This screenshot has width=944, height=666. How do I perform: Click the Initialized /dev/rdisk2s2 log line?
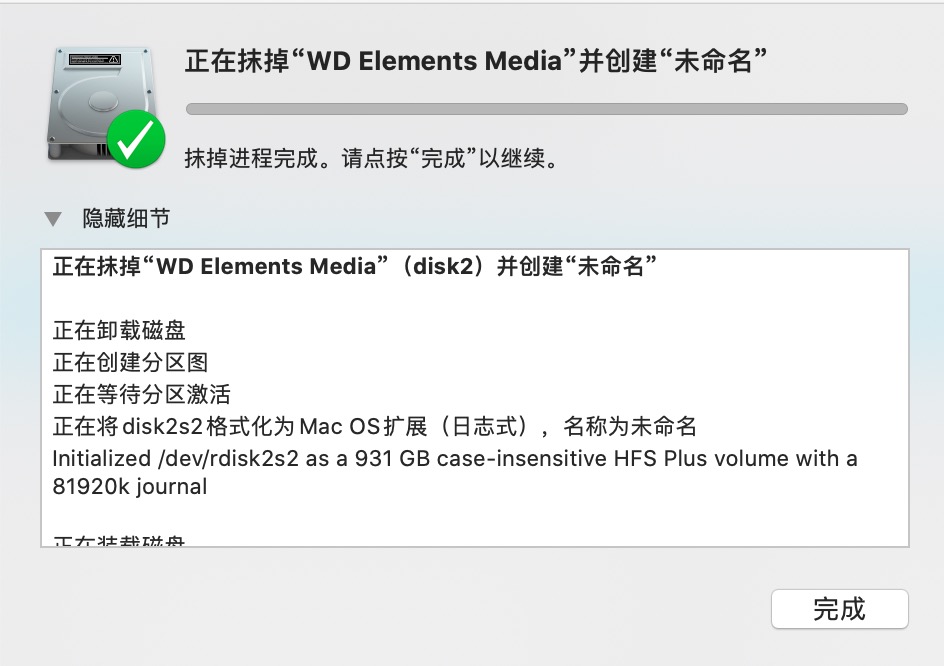pos(454,459)
